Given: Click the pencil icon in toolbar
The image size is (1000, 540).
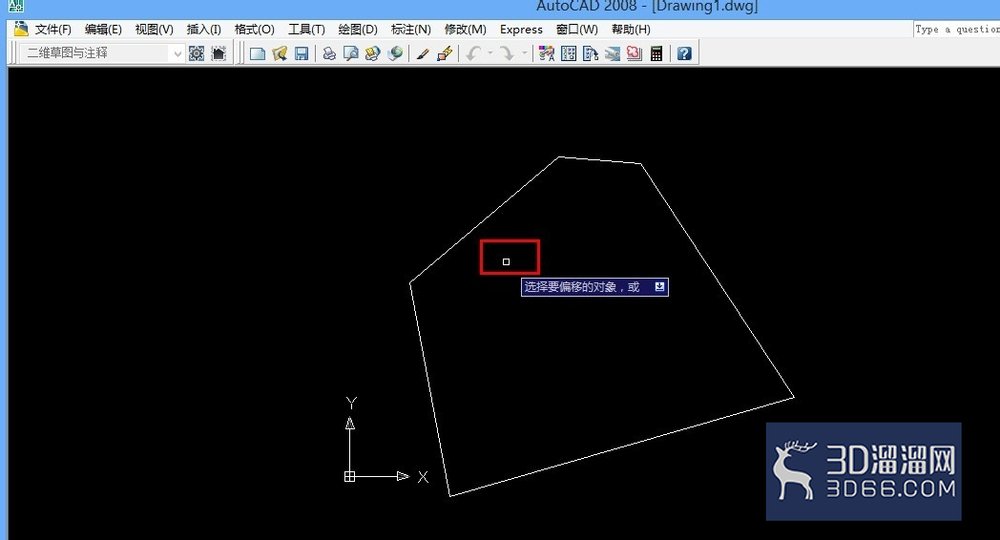Looking at the screenshot, I should 422,54.
